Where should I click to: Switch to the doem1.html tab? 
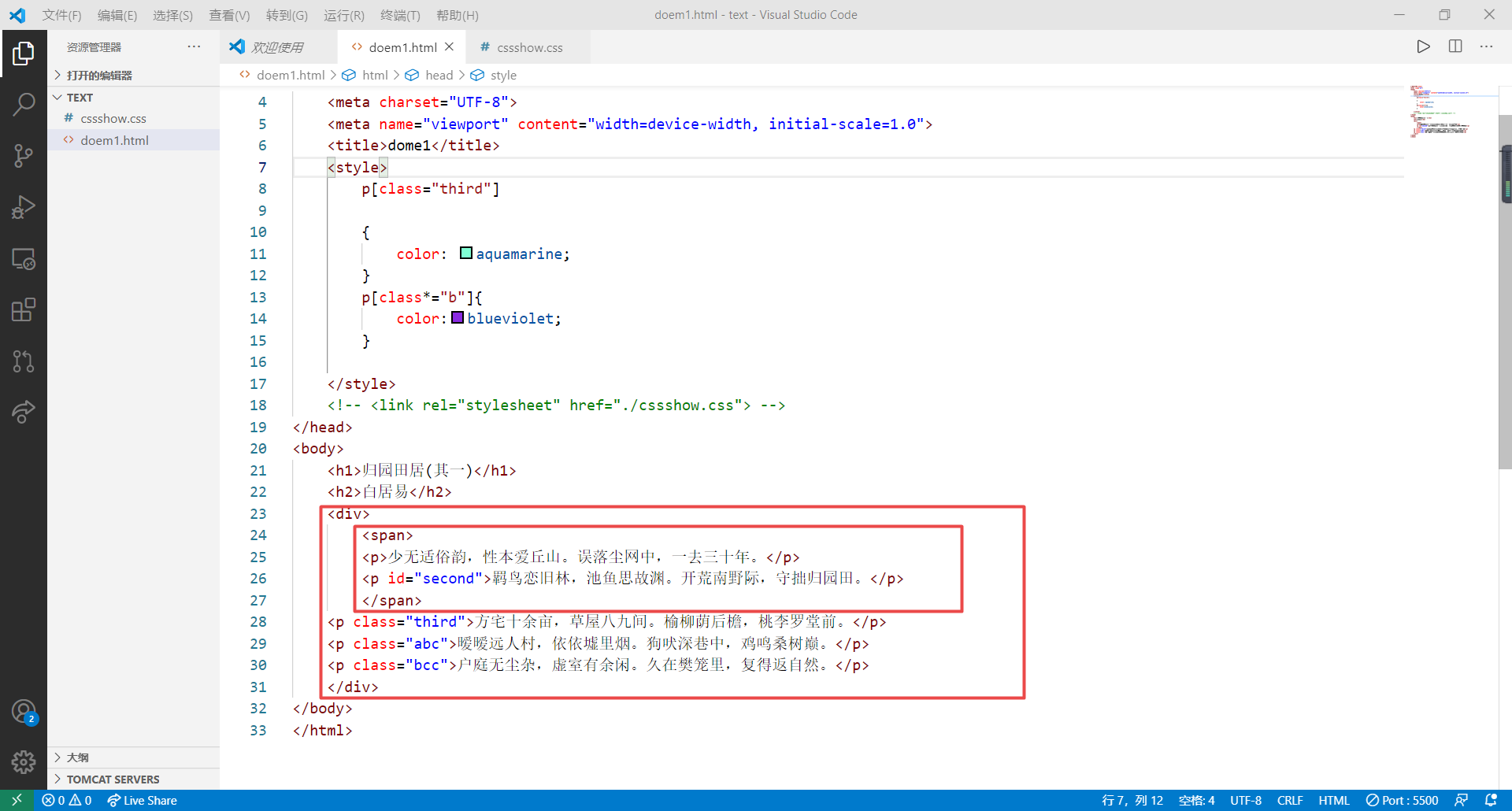pos(402,46)
